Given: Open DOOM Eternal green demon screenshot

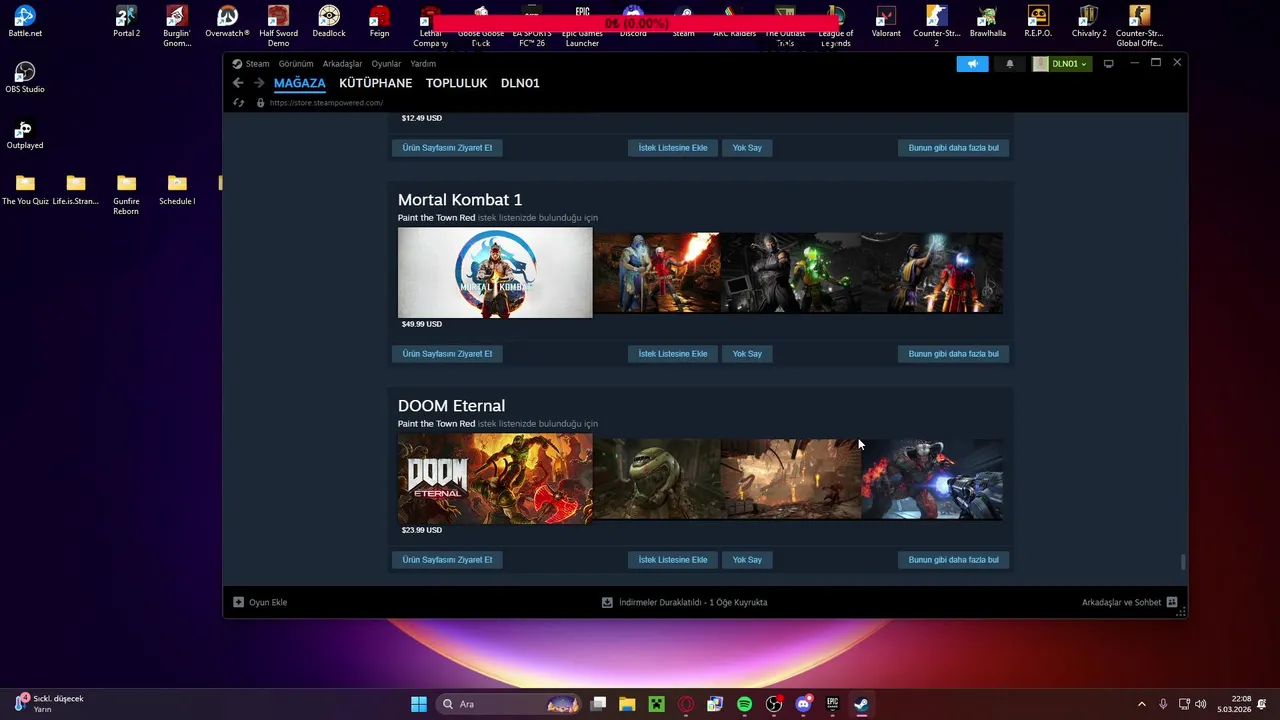Looking at the screenshot, I should [657, 479].
